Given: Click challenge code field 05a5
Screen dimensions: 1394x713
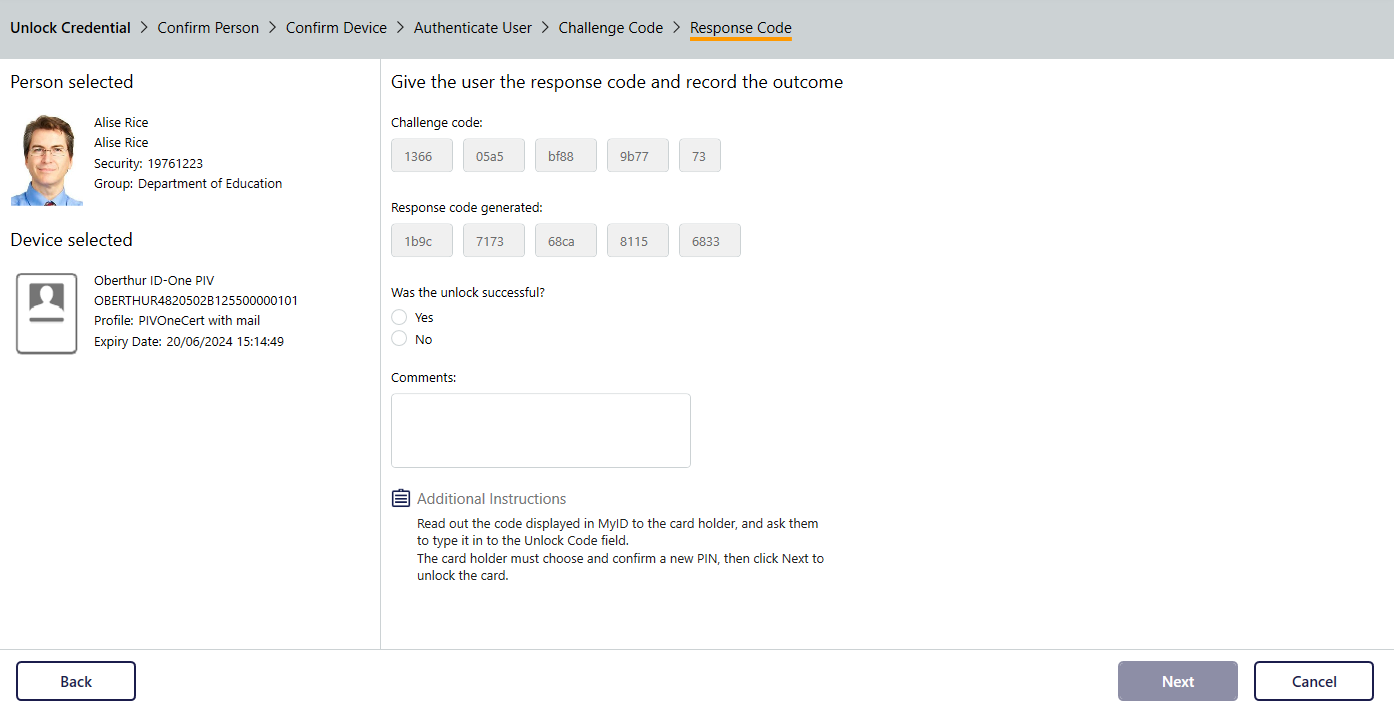Looking at the screenshot, I should [494, 156].
